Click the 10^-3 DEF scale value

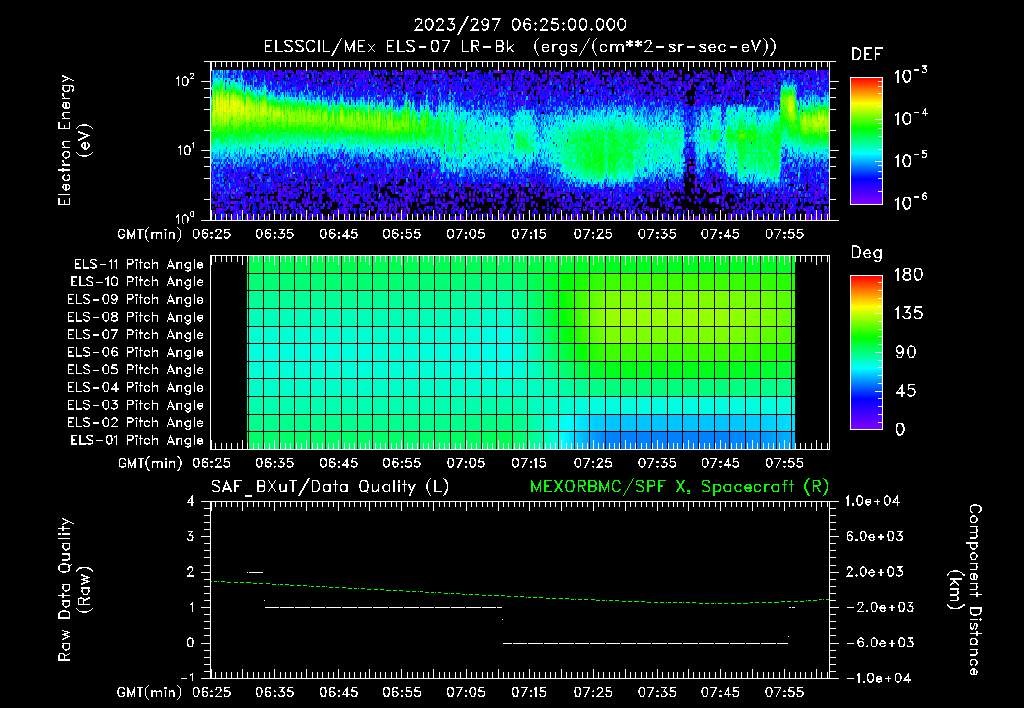click(x=910, y=76)
